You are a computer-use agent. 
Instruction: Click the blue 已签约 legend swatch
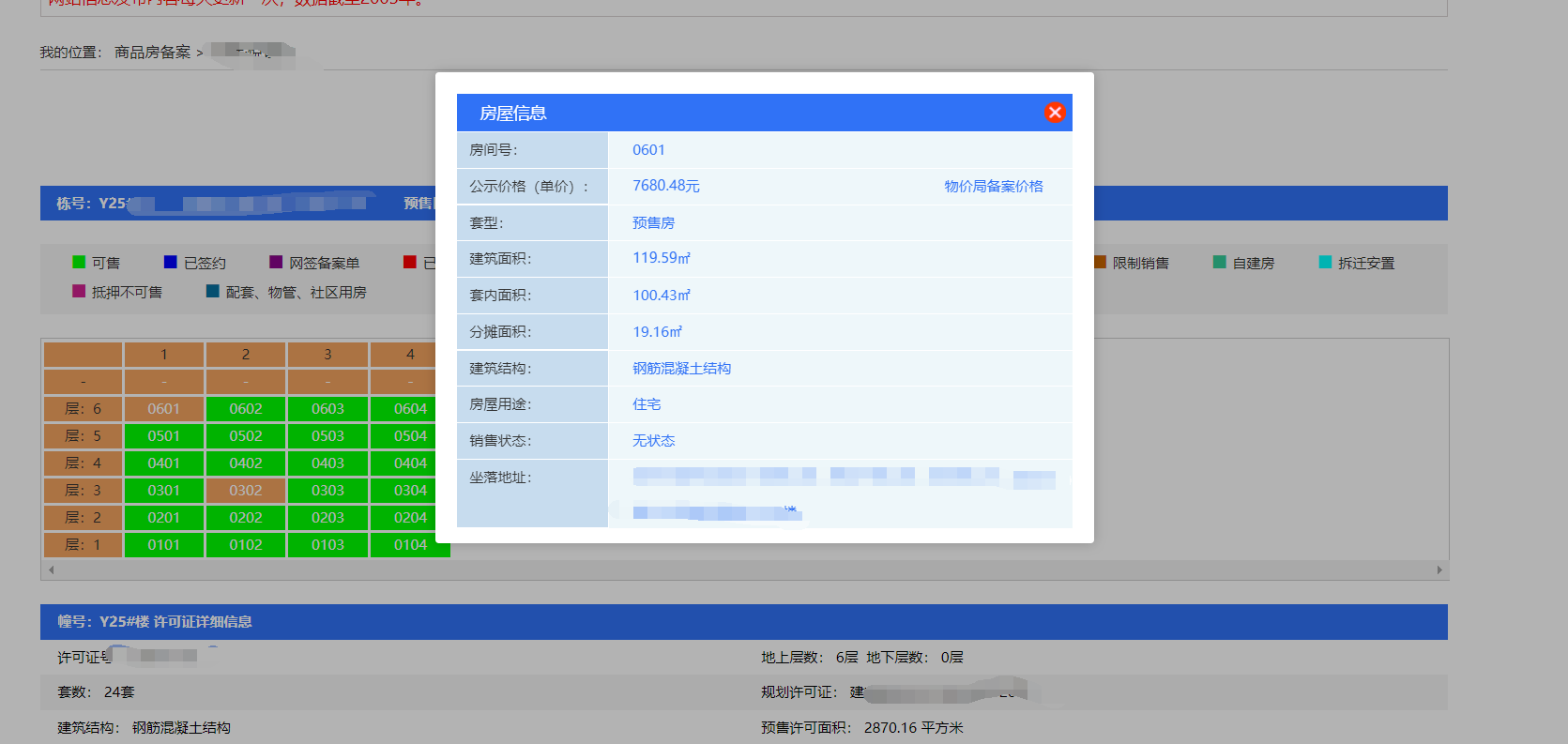tap(171, 262)
